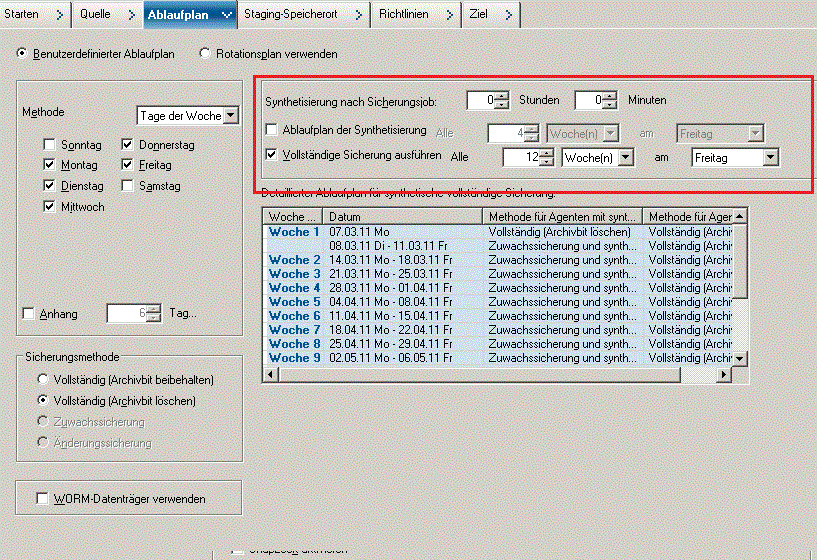Open the Staging-Speicherort tab
817x560 pixels.
291,13
